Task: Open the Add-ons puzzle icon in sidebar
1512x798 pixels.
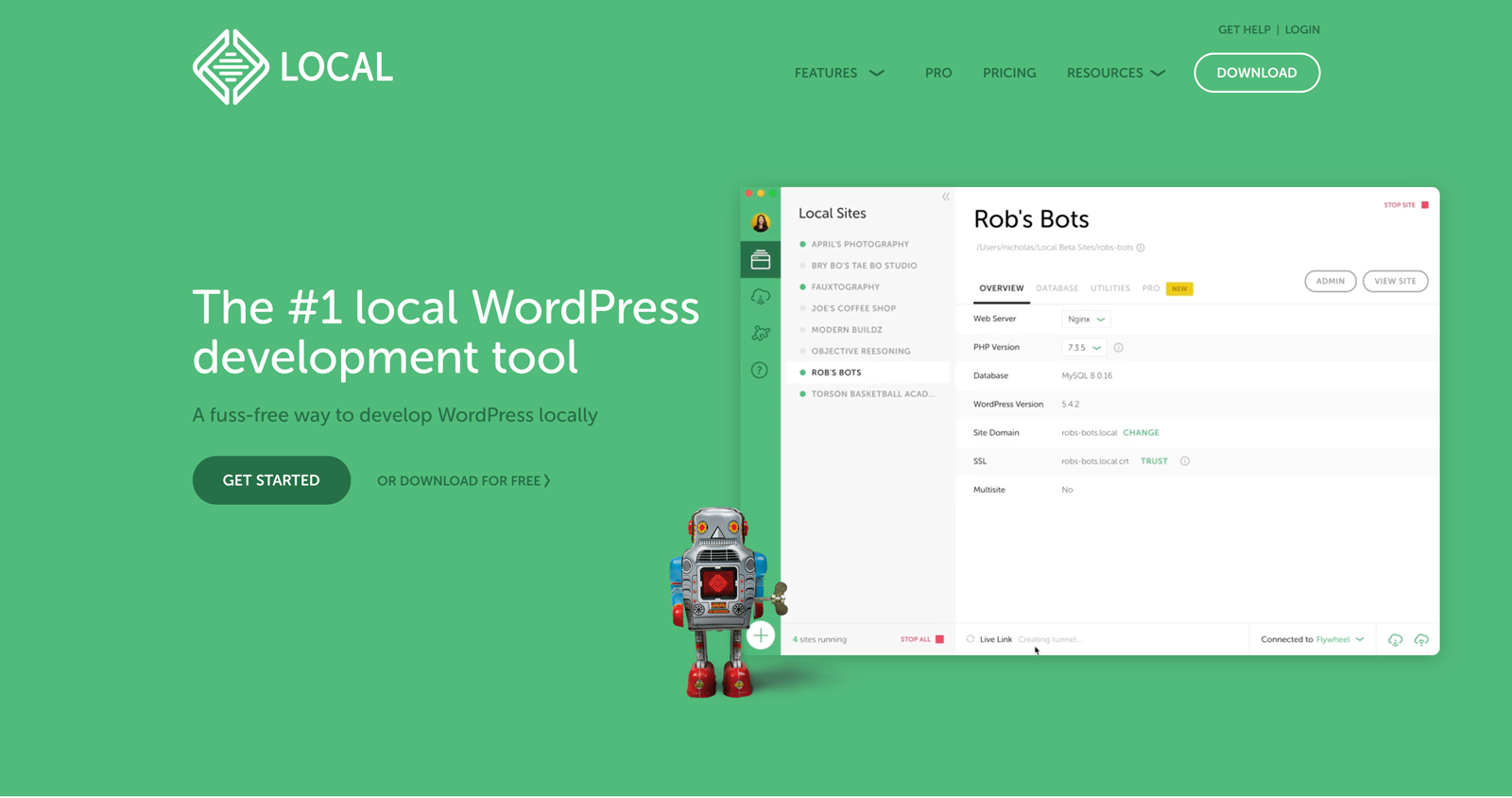Action: [761, 333]
